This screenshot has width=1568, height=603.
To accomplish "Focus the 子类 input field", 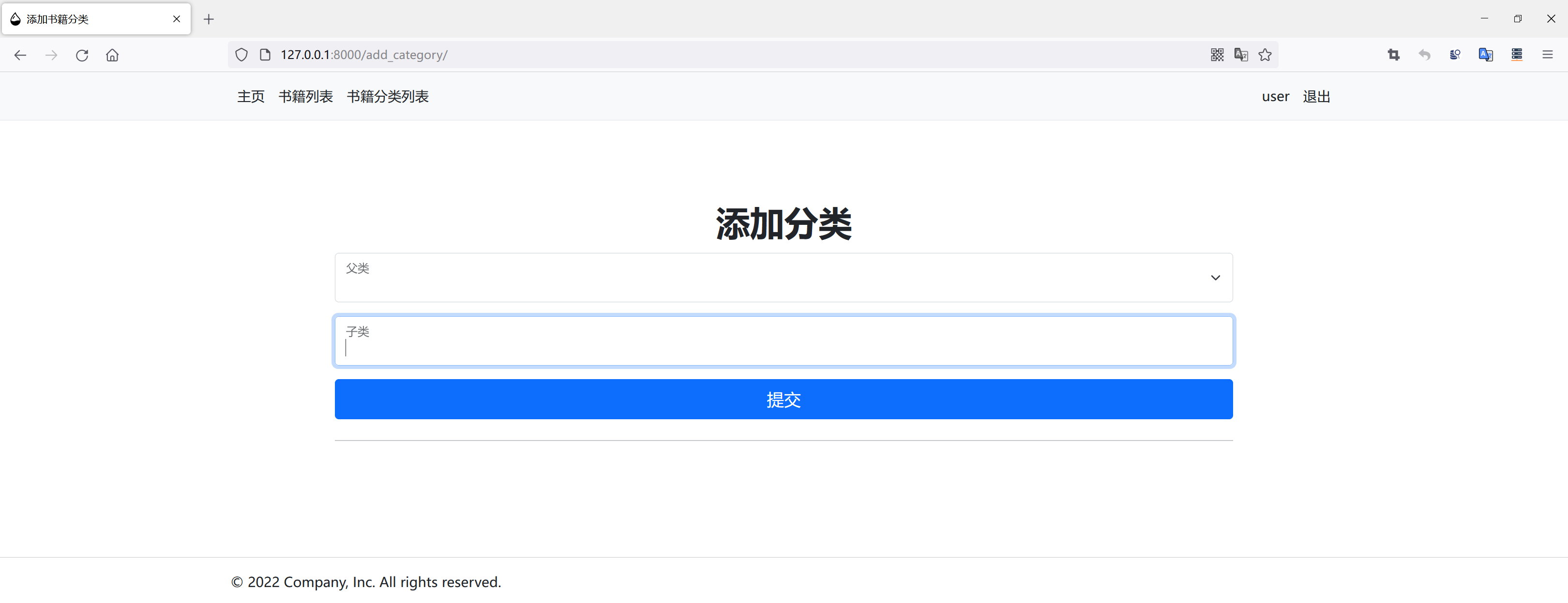I will coord(784,341).
